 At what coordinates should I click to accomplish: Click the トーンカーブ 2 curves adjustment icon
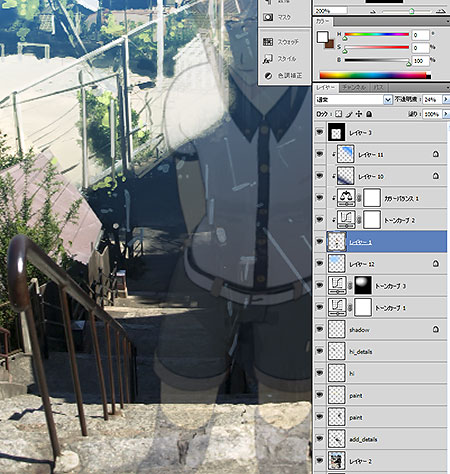[346, 220]
